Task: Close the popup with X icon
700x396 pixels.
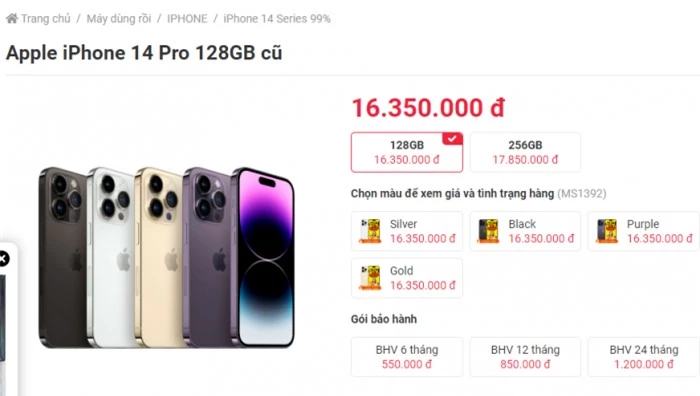Action: click(4, 258)
